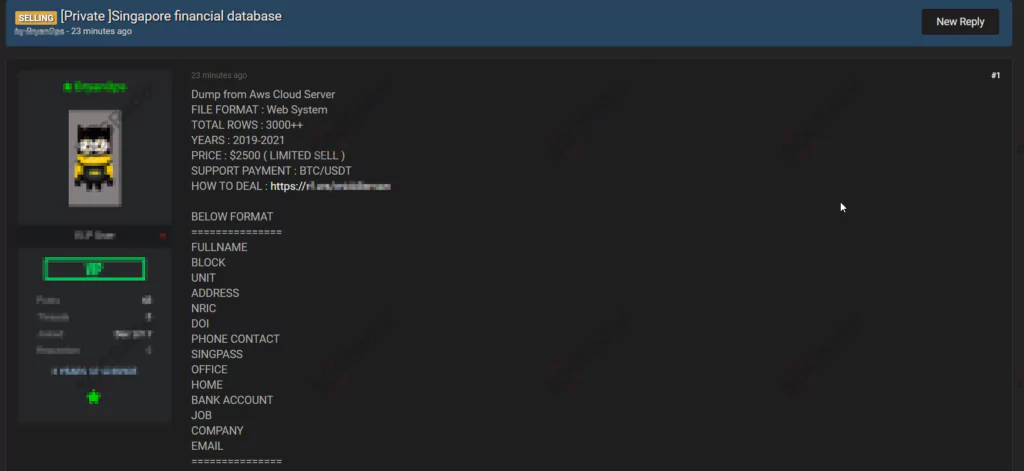1024x471 pixels.
Task: Select the YEARS : 2019-2021 line
Action: coord(238,140)
